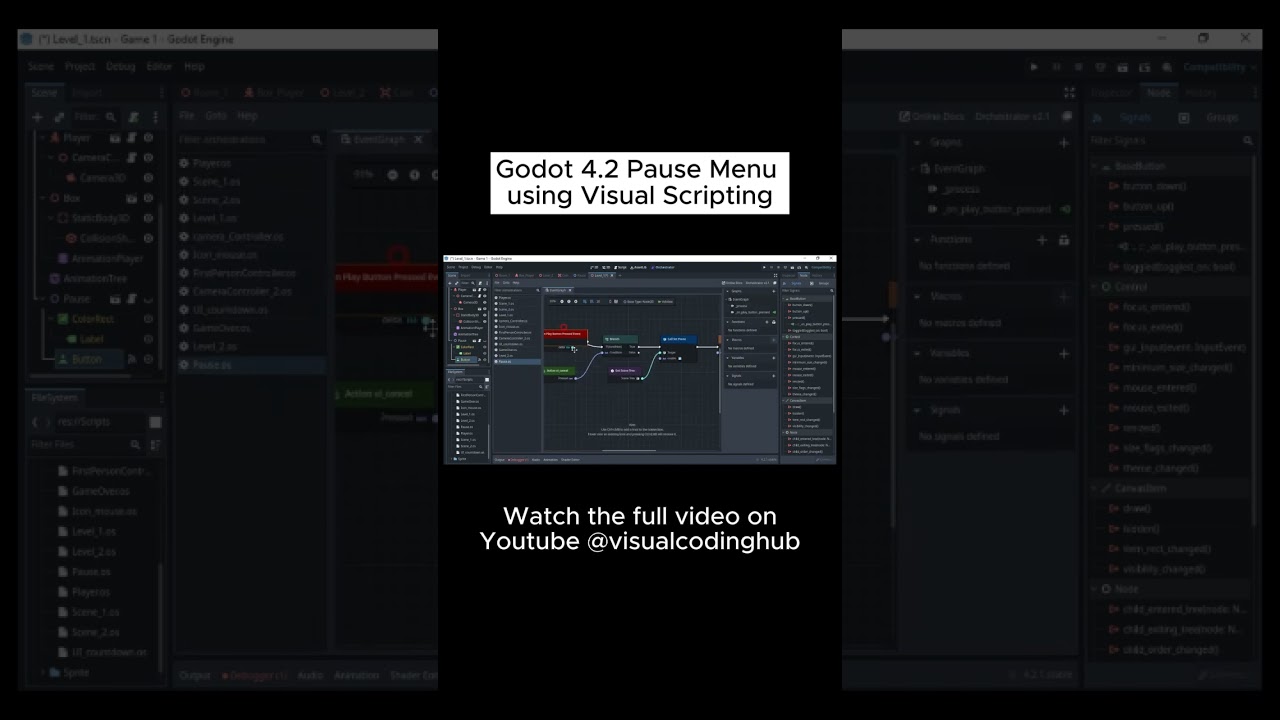Image resolution: width=1280 pixels, height=720 pixels.
Task: Pause the running project
Action: coord(1056,67)
